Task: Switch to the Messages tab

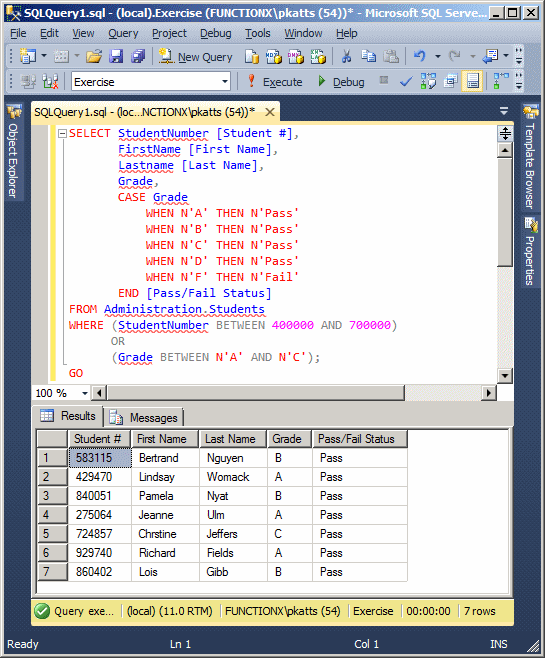Action: click(x=144, y=418)
